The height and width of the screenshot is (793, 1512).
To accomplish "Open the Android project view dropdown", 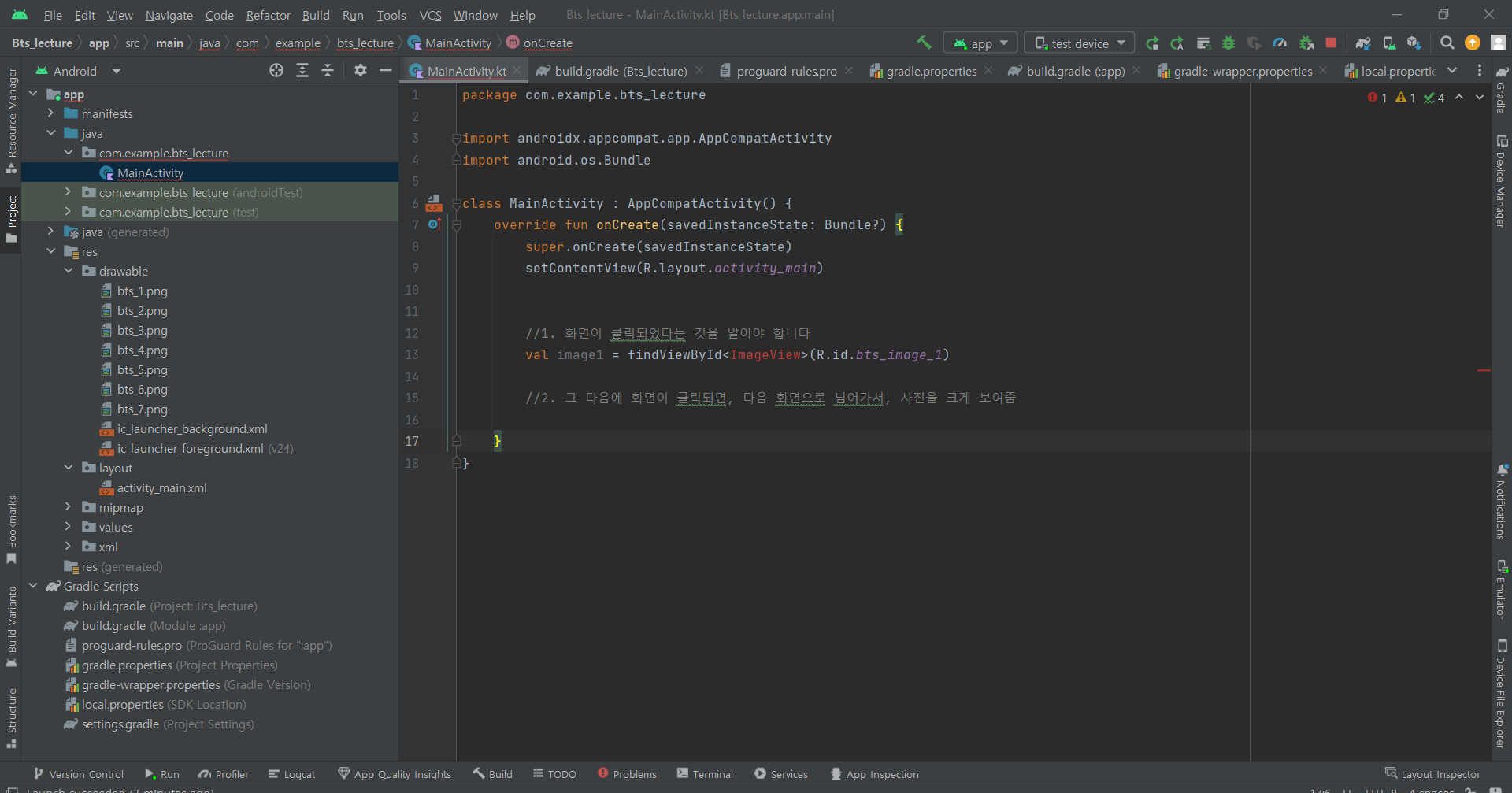I will pyautogui.click(x=79, y=71).
